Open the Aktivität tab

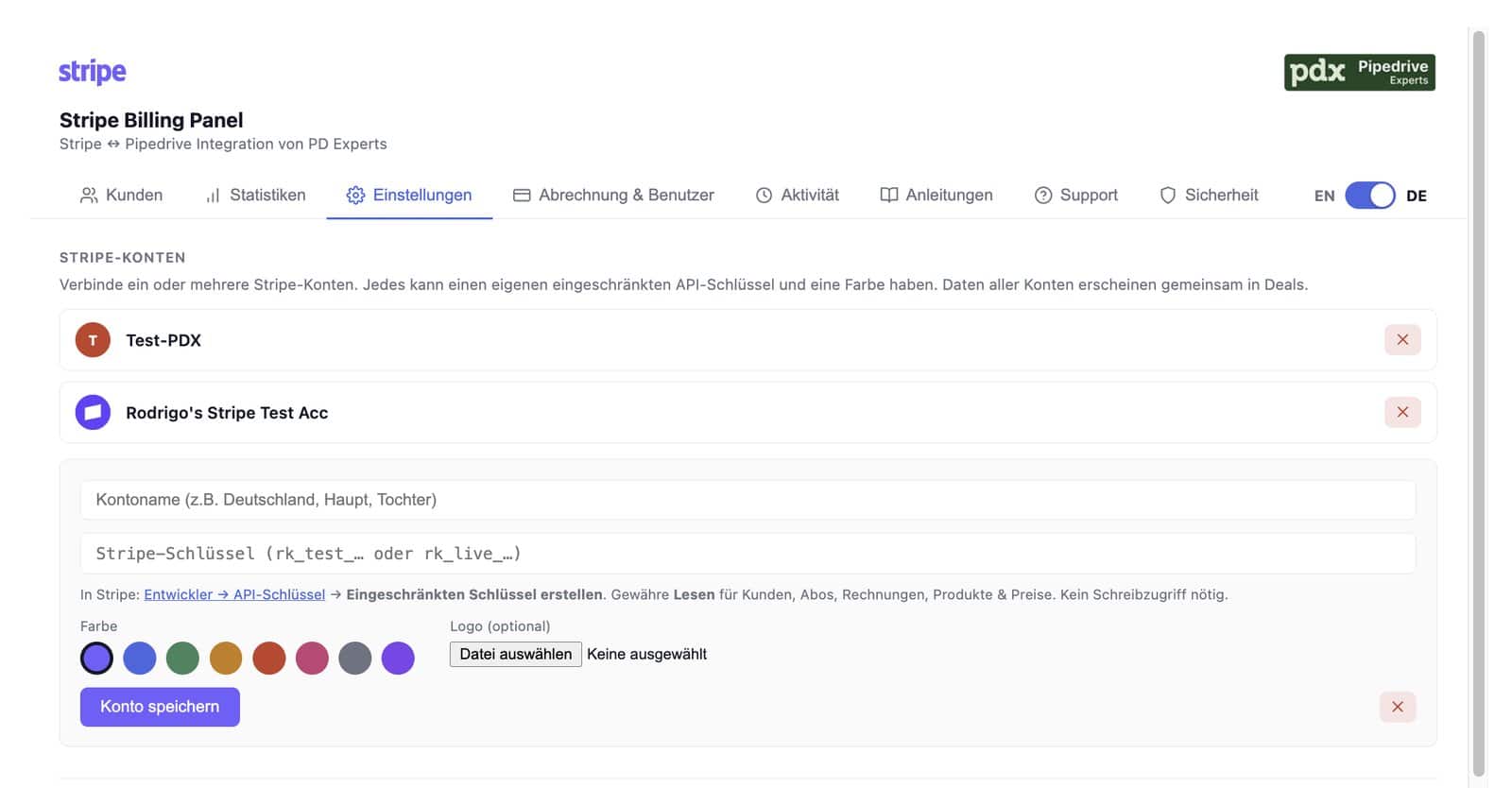(797, 195)
